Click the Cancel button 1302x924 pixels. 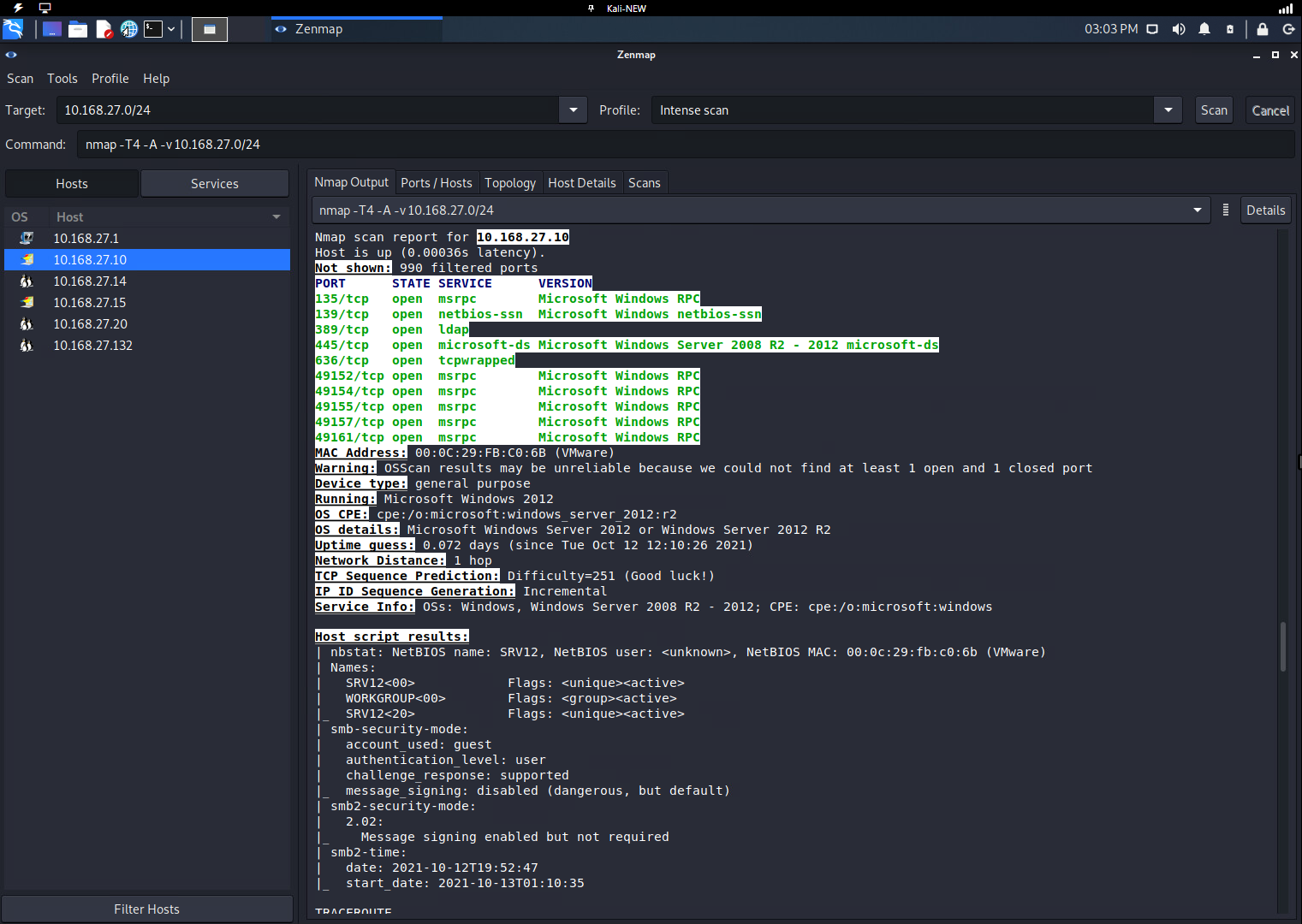click(1270, 110)
